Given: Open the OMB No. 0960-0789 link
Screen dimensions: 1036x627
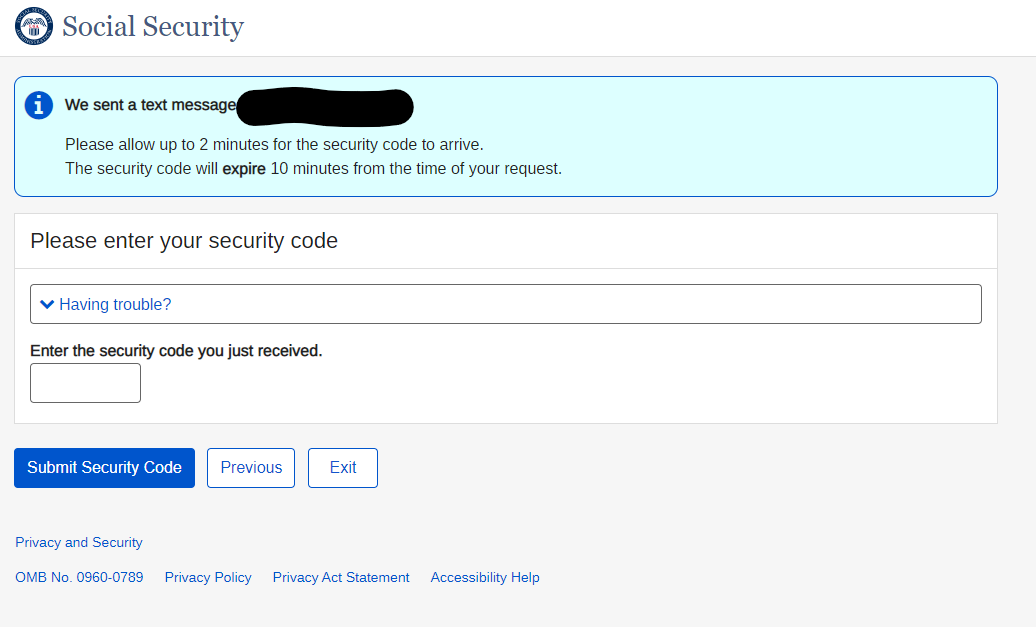Looking at the screenshot, I should [79, 577].
